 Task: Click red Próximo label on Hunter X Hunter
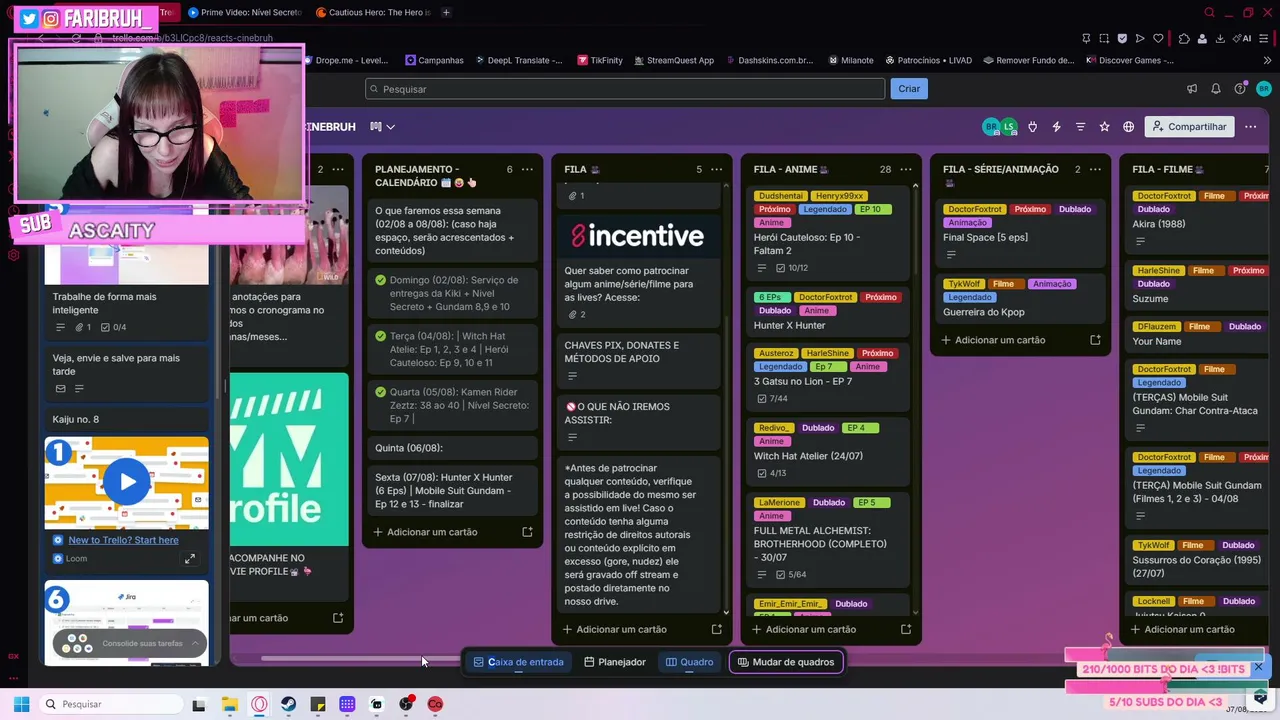pos(881,297)
